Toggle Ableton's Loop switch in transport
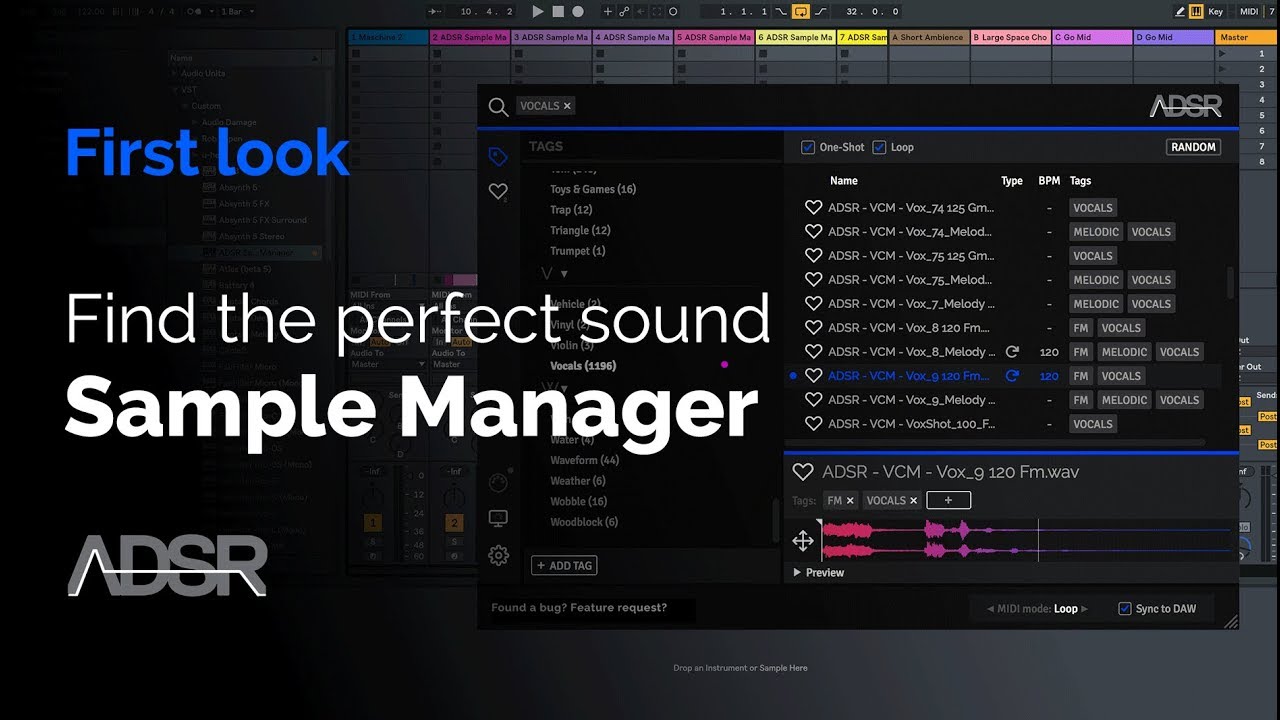Screen dimensions: 1280x720 tap(800, 12)
